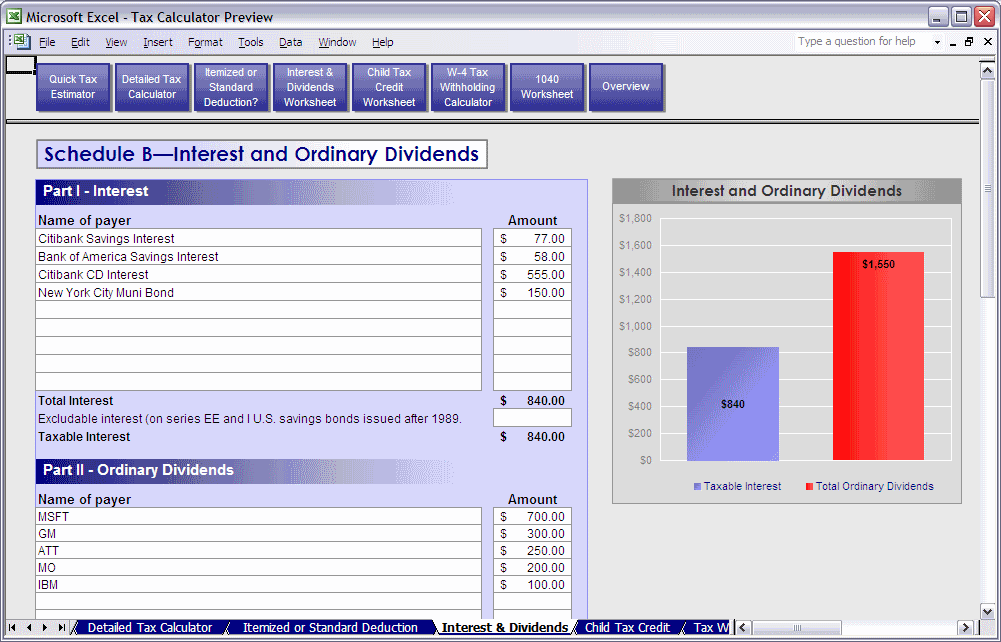Select the IBM dividend payer cell
The image size is (1001, 642).
point(259,584)
